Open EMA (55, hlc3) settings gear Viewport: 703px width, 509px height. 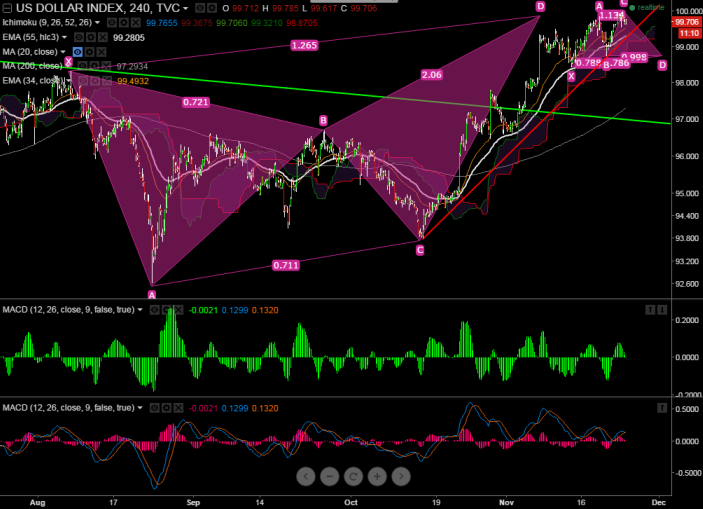click(x=91, y=37)
